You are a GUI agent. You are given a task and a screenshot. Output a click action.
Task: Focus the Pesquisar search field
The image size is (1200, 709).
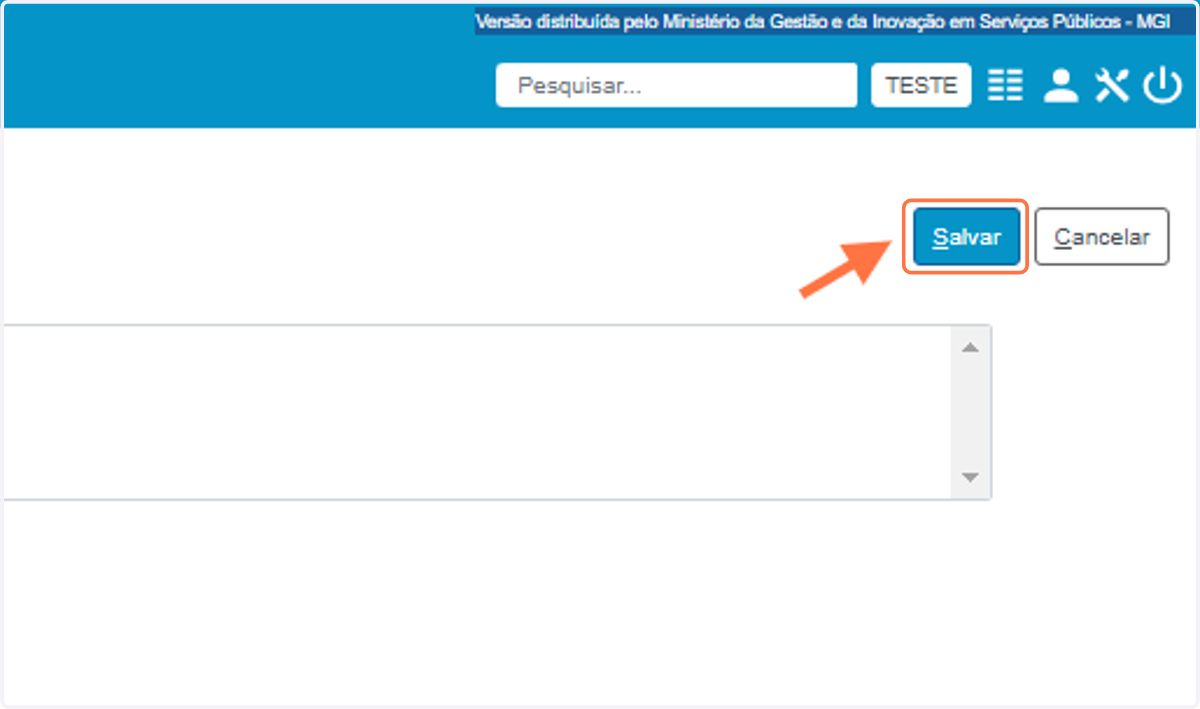click(x=677, y=85)
